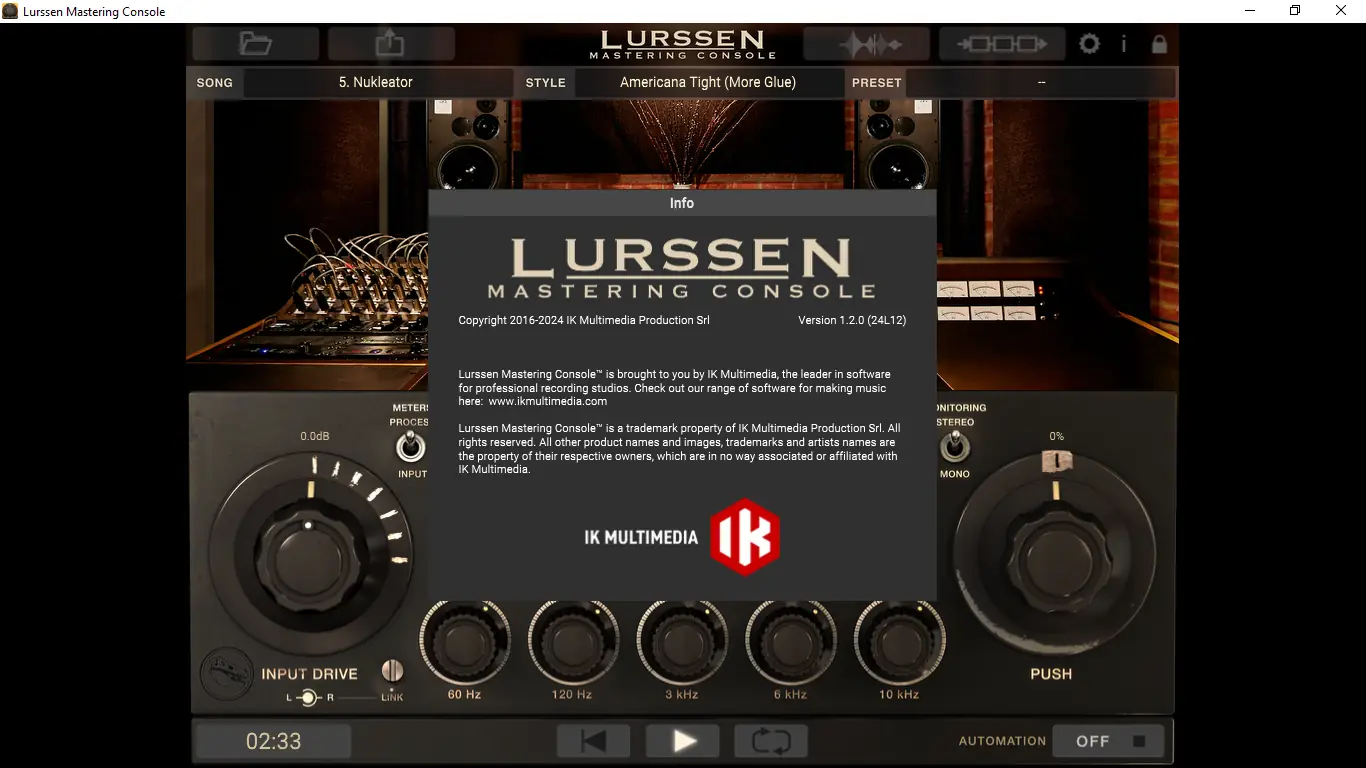Click the STYLE label
The image size is (1366, 768).
point(546,83)
